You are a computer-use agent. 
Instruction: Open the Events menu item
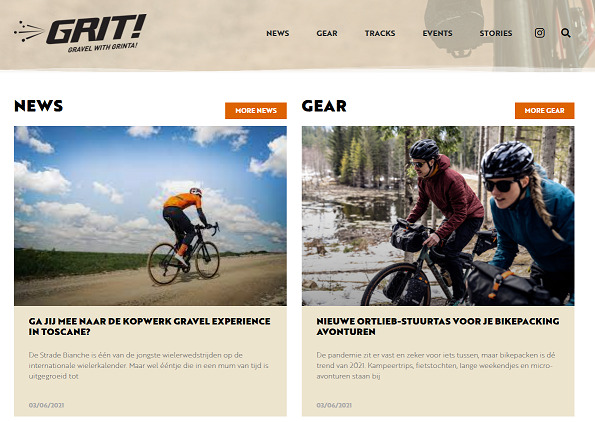coord(437,33)
